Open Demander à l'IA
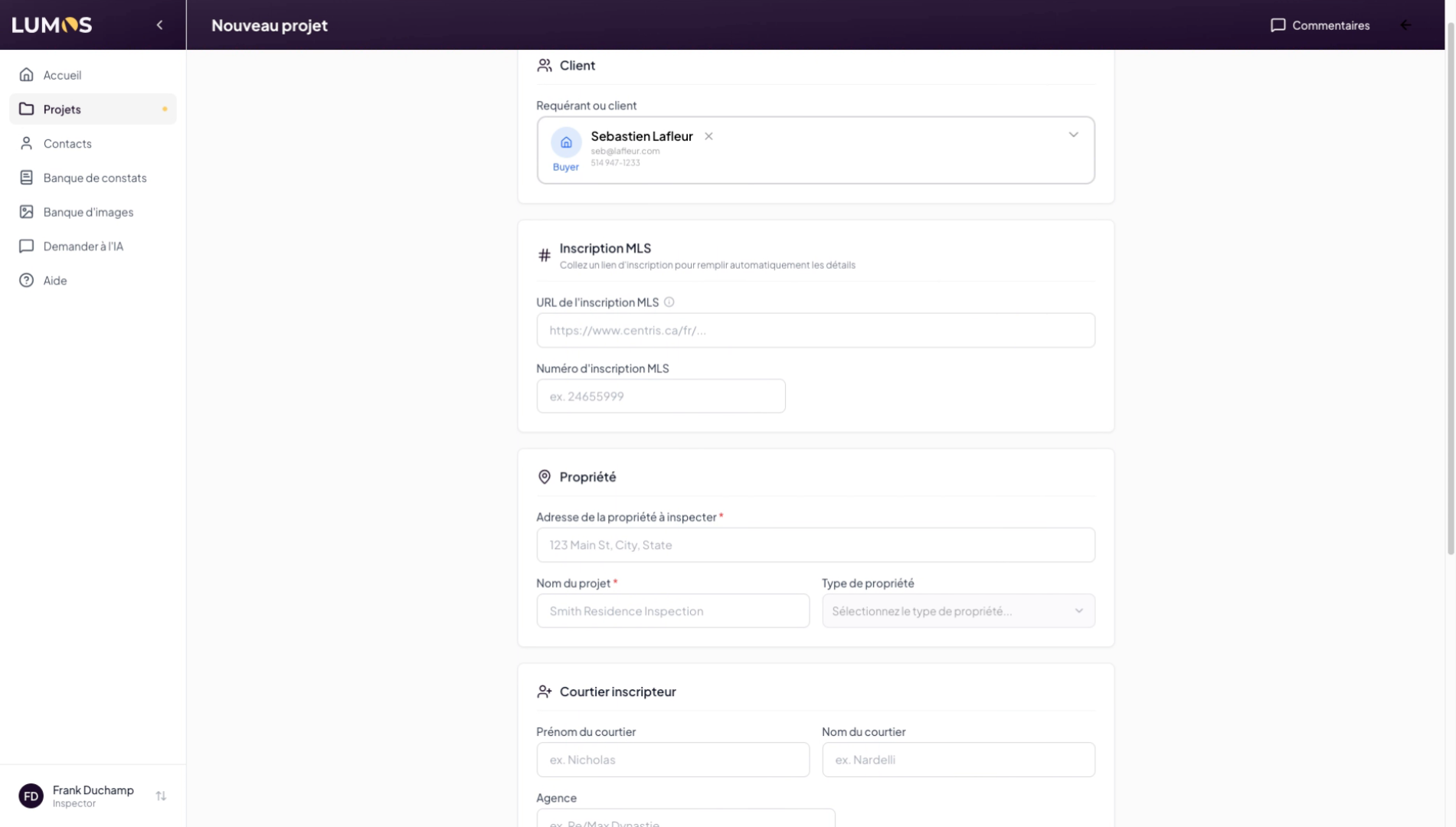This screenshot has height=827, width=1456. click(x=83, y=247)
